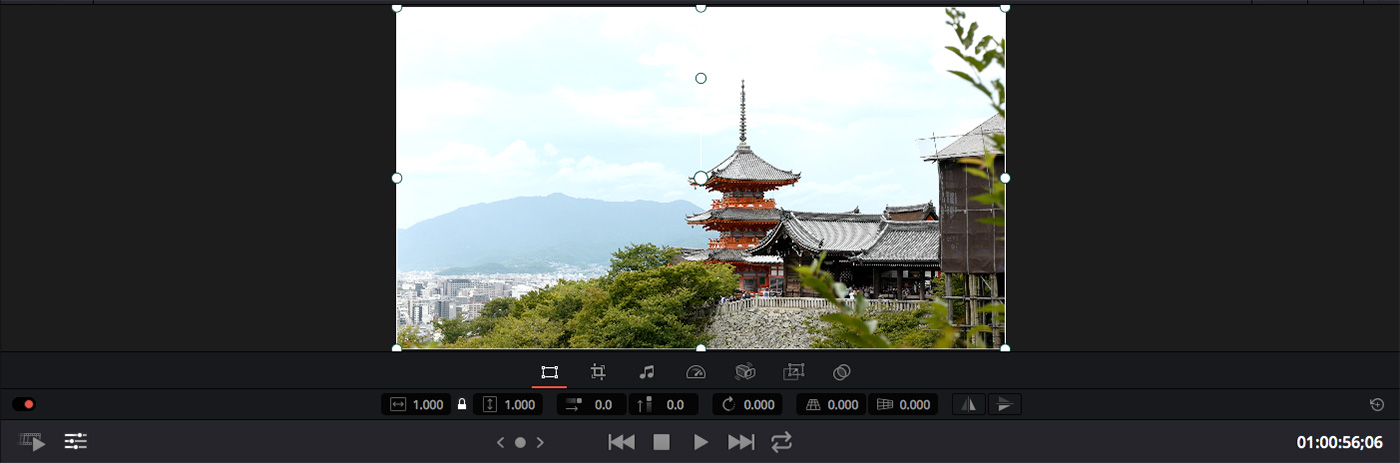Toggle loop playback

[x=781, y=442]
